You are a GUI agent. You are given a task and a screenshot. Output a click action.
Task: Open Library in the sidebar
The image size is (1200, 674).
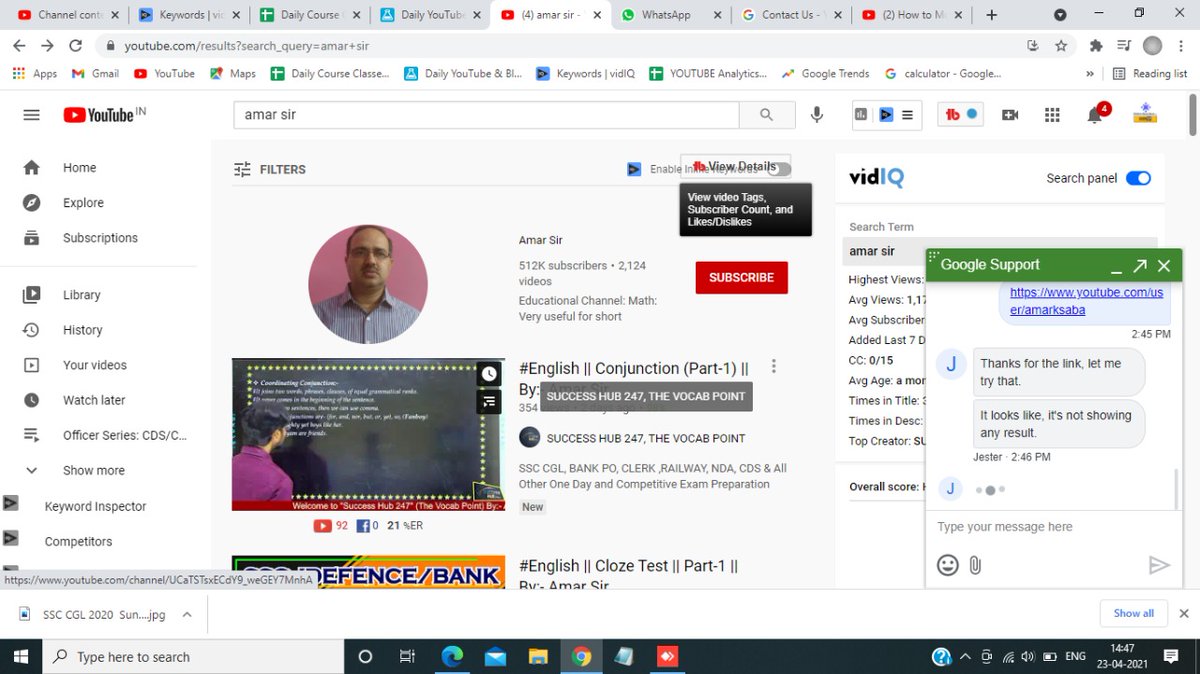[82, 295]
